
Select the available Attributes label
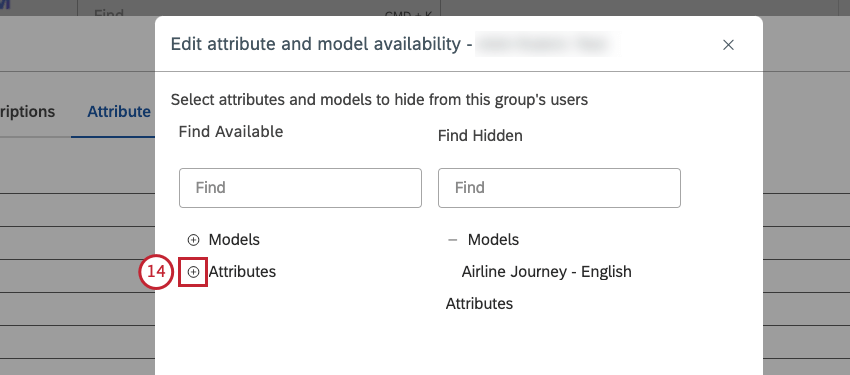pyautogui.click(x=242, y=271)
